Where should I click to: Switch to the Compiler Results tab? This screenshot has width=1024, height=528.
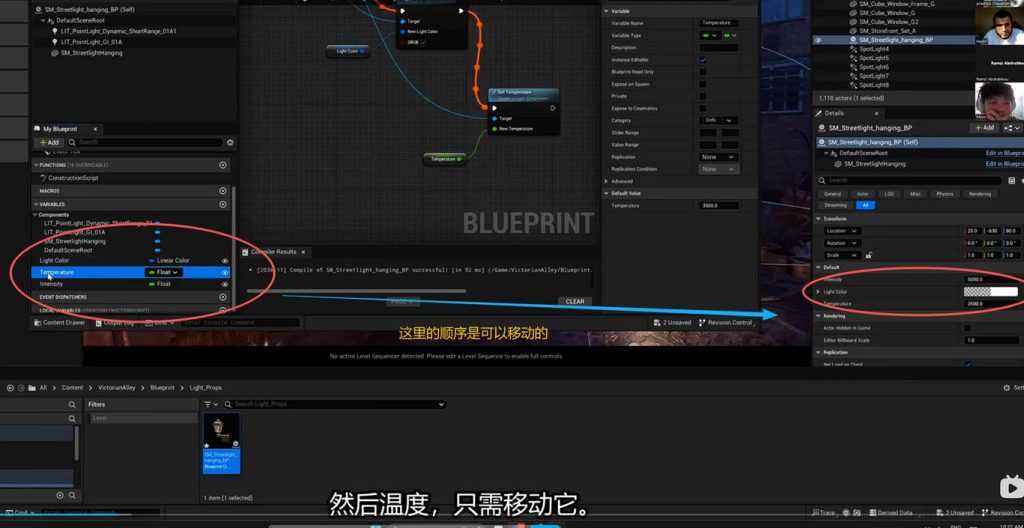(274, 252)
